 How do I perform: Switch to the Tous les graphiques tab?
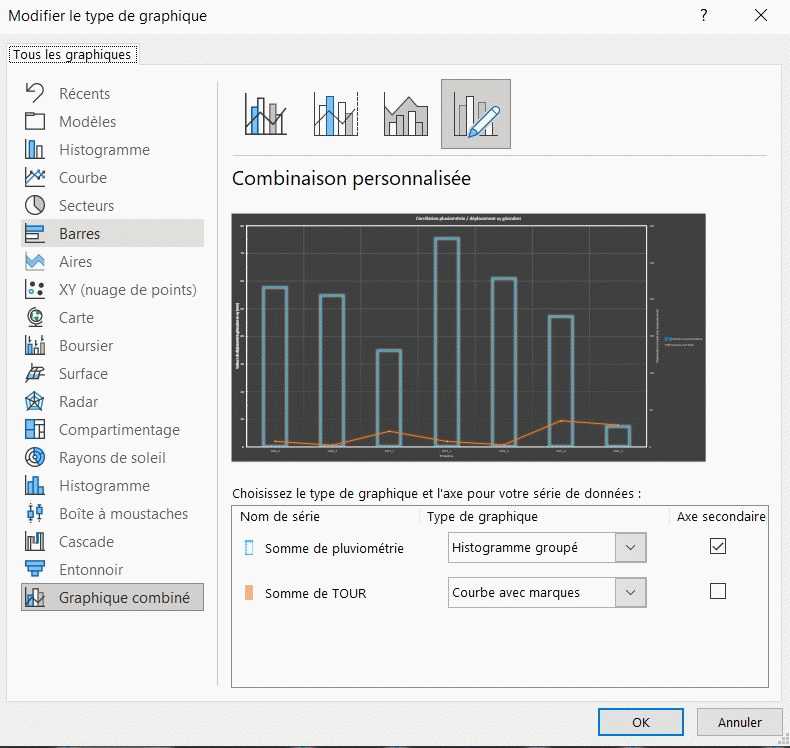[x=72, y=55]
